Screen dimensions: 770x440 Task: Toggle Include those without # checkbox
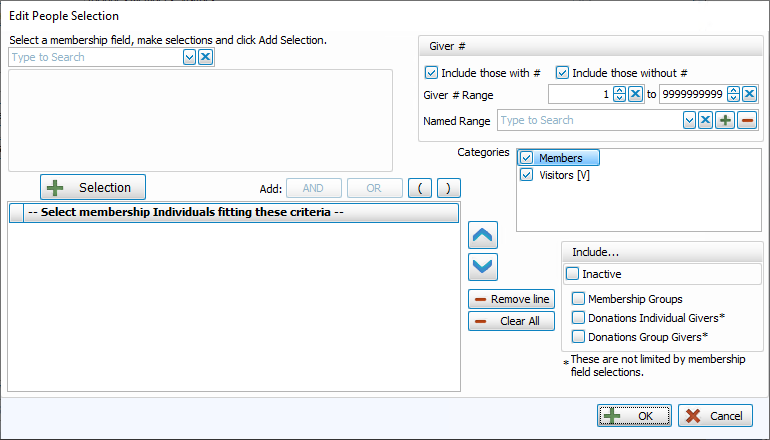(562, 73)
